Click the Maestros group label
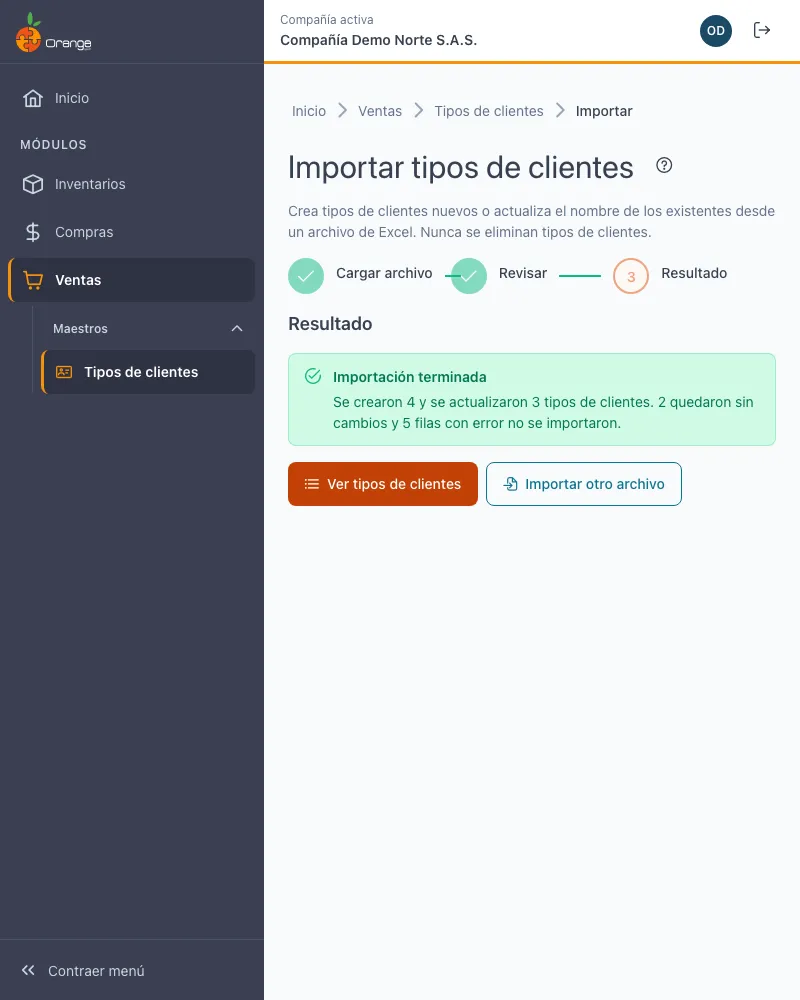 click(x=80, y=328)
